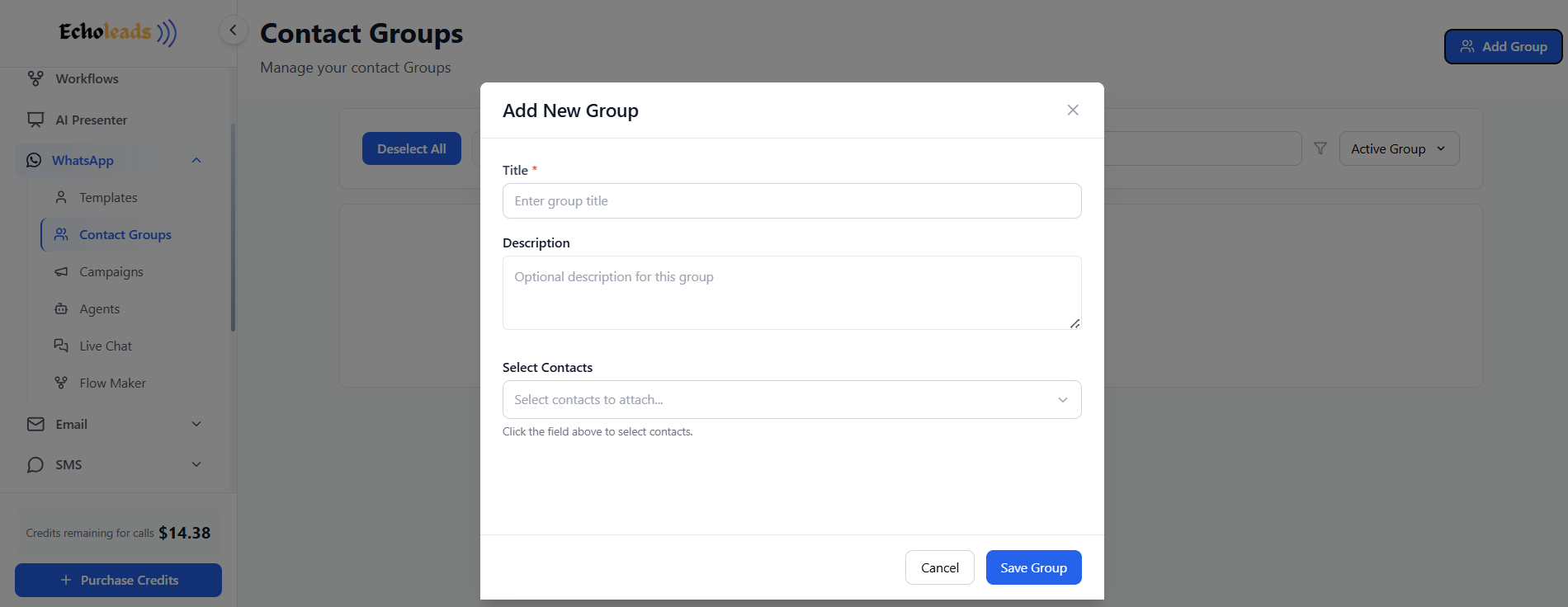1568x607 pixels.
Task: Collapse the WhatsApp section chevron
Action: [x=196, y=160]
